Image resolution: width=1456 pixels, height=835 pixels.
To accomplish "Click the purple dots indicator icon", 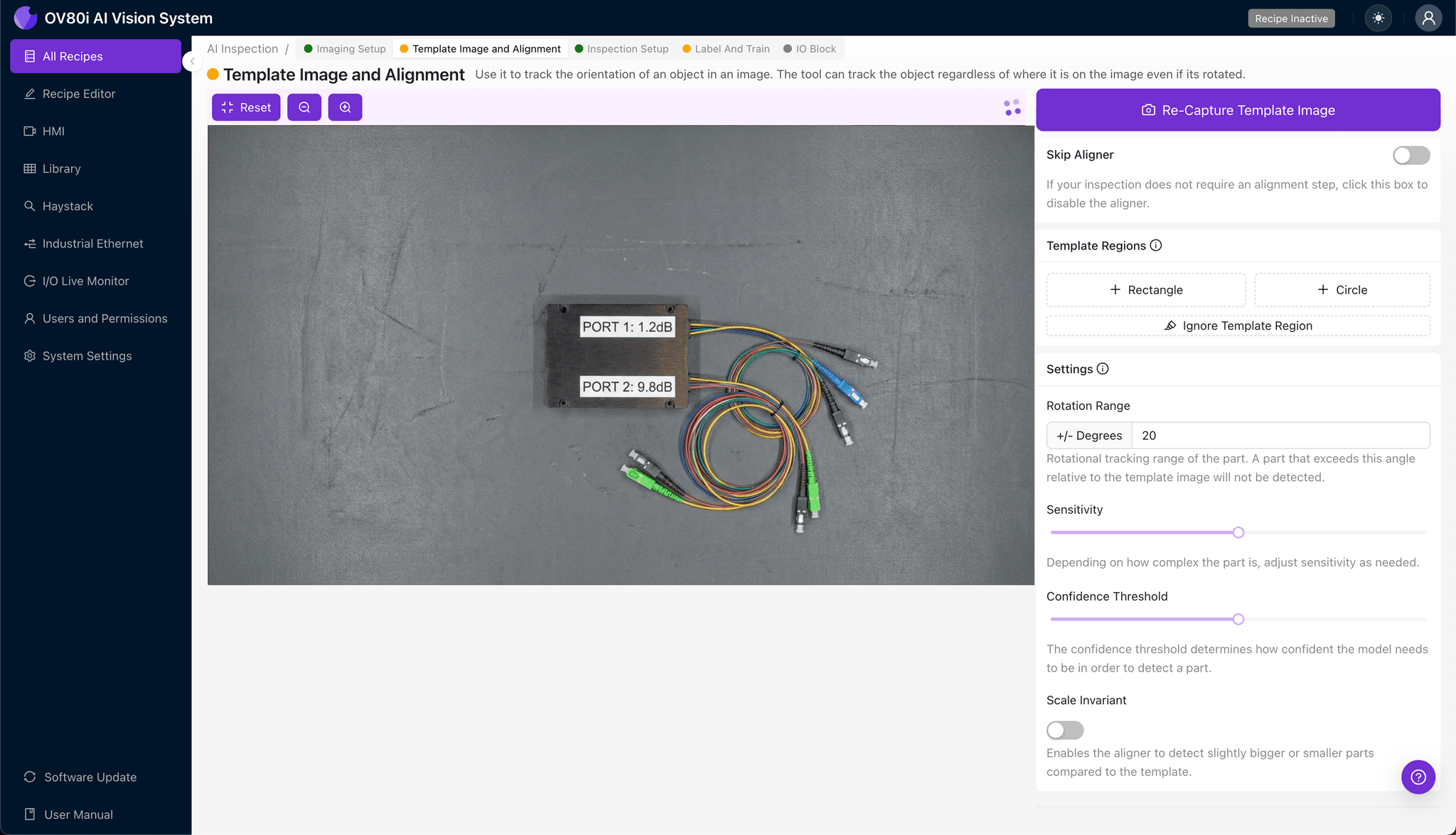I will click(x=1012, y=107).
